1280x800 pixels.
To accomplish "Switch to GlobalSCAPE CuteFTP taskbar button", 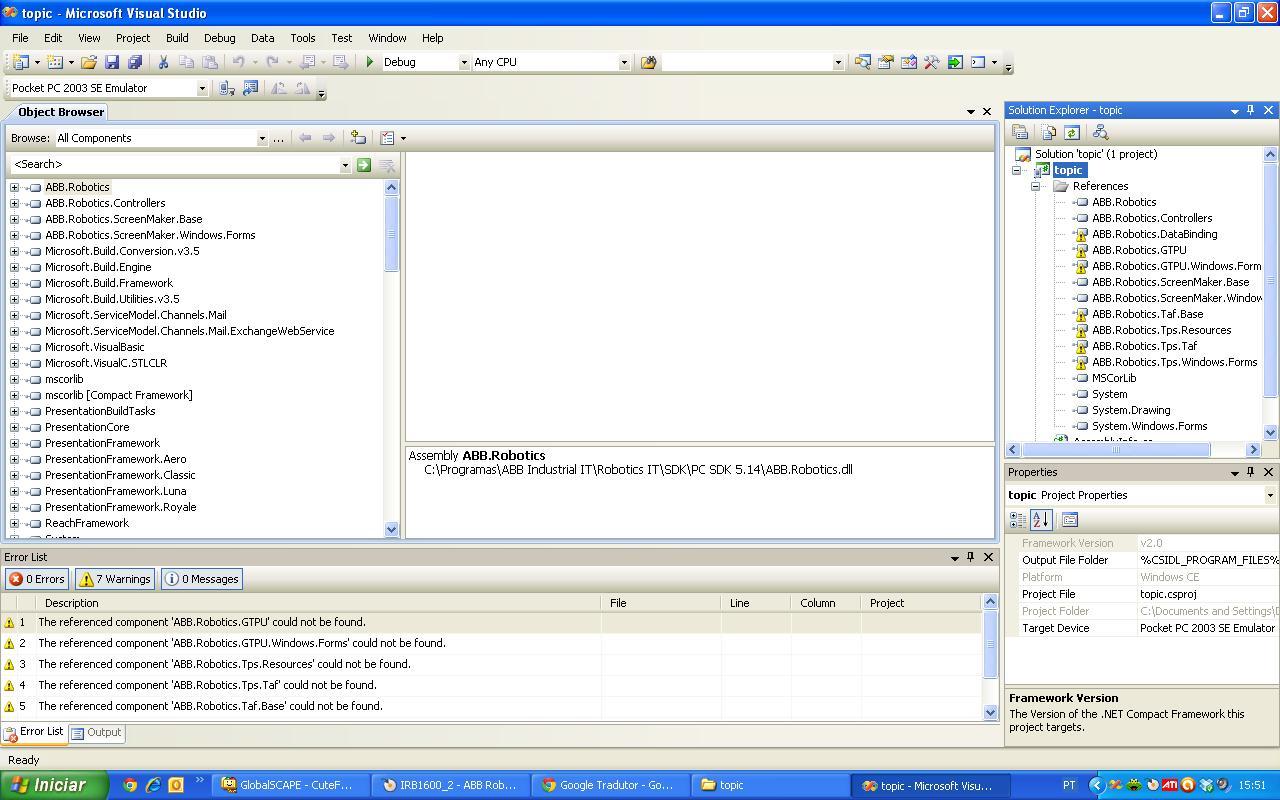I will pyautogui.click(x=292, y=785).
